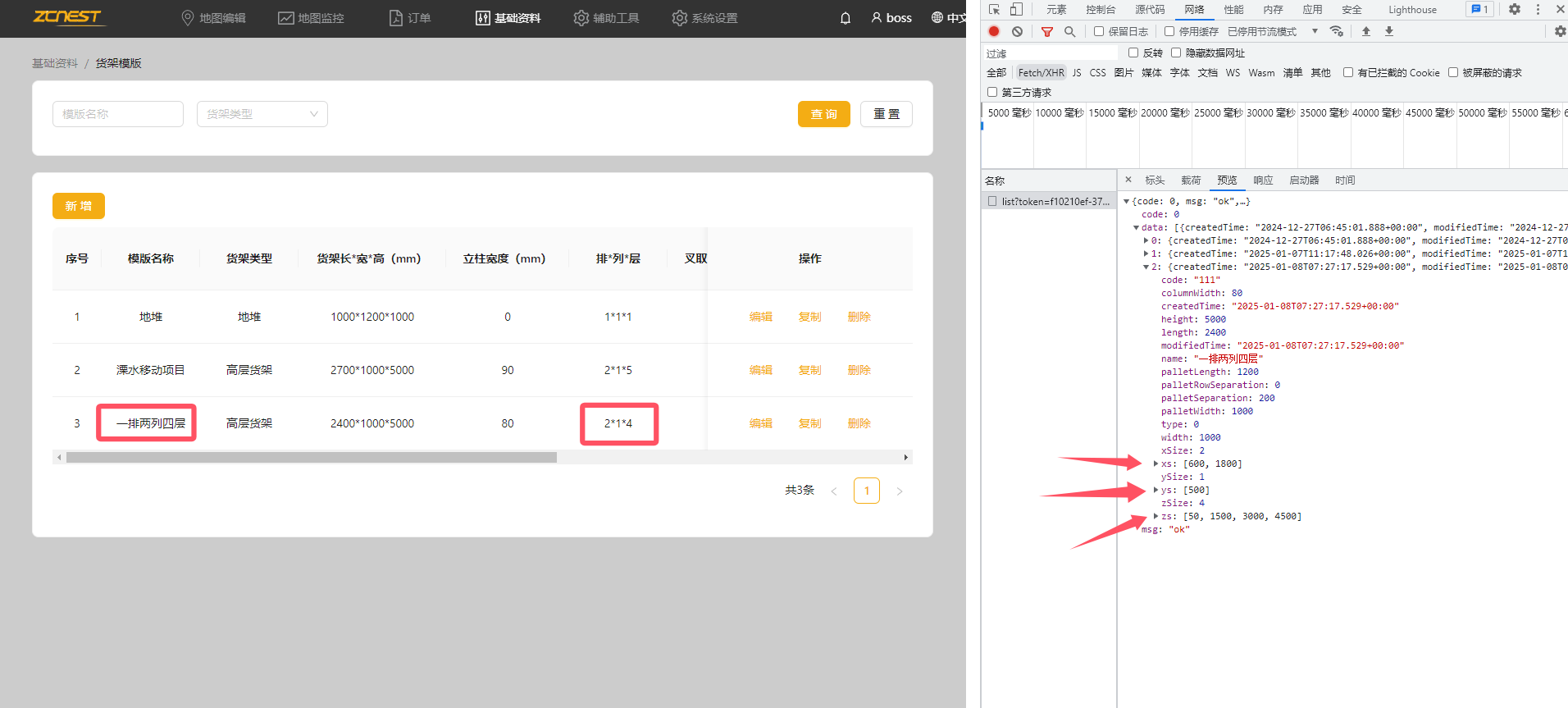1568x708 pixels.
Task: Switch to the 源代码 Sources tab
Action: pos(1150,10)
